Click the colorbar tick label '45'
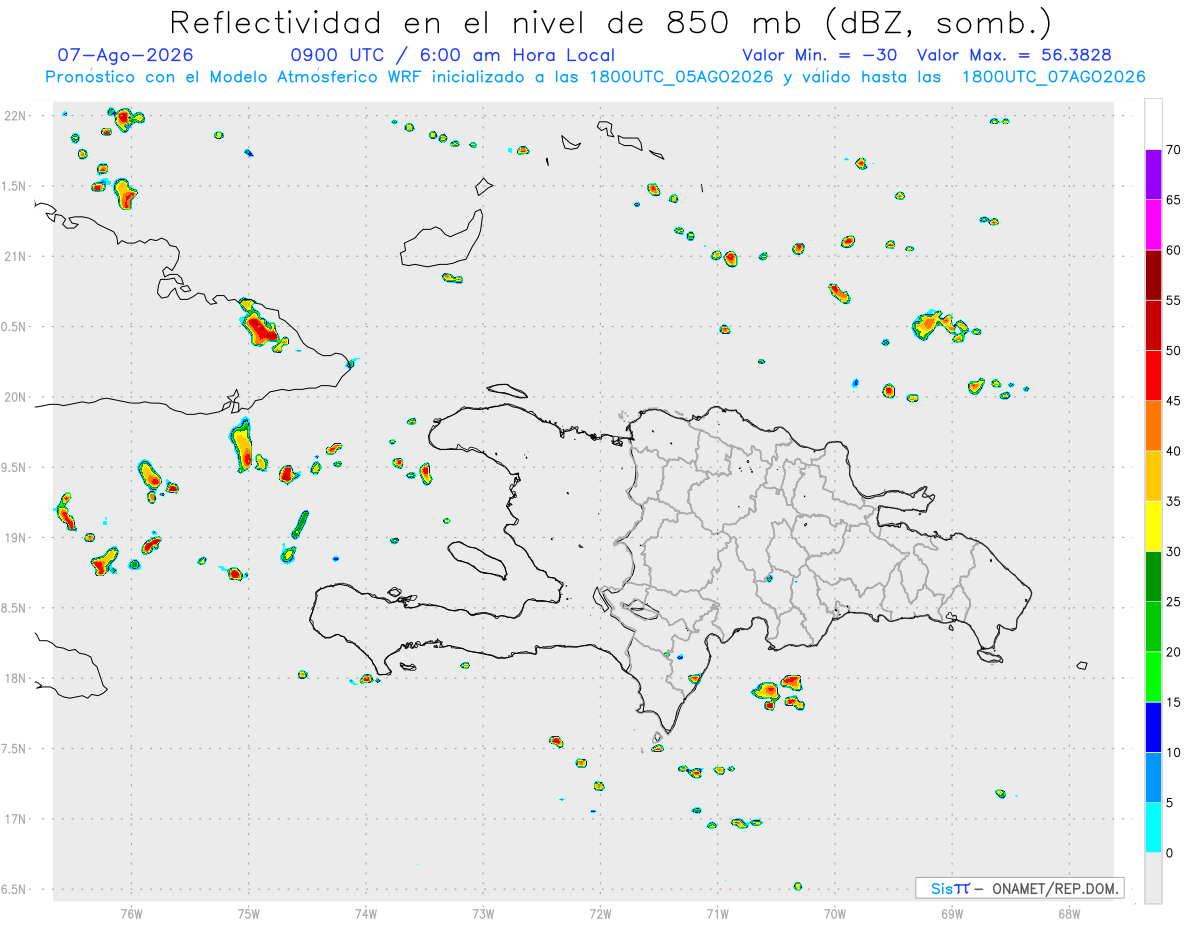The image size is (1200, 927). [x=1174, y=401]
